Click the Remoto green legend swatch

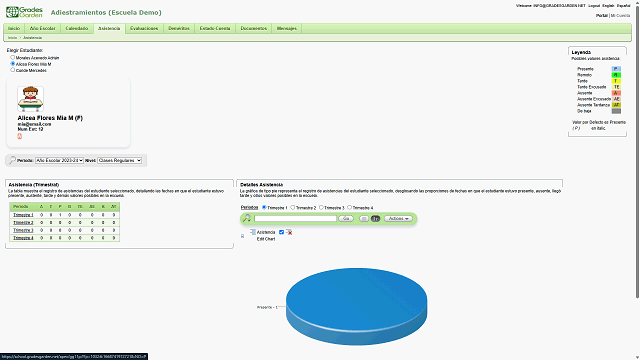pos(616,75)
